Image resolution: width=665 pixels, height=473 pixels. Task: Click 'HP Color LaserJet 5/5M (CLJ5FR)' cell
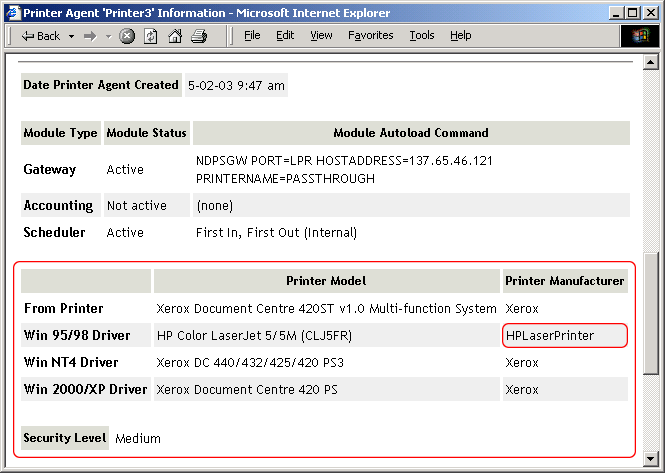tap(327, 335)
